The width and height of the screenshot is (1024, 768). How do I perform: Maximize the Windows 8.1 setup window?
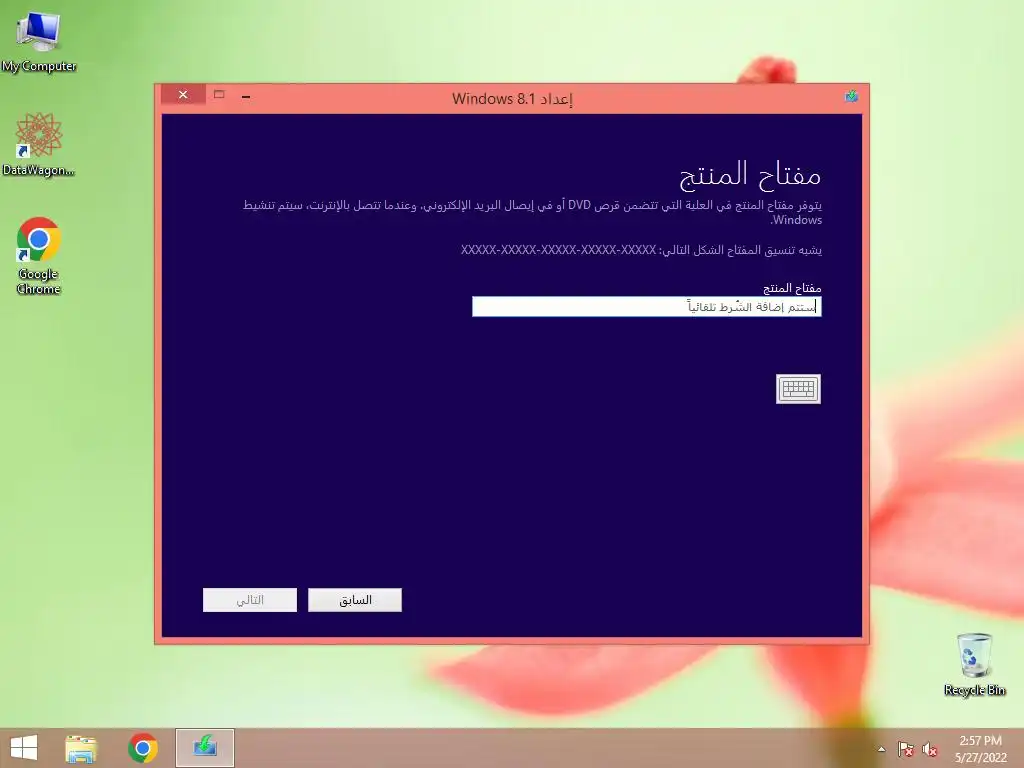[219, 95]
